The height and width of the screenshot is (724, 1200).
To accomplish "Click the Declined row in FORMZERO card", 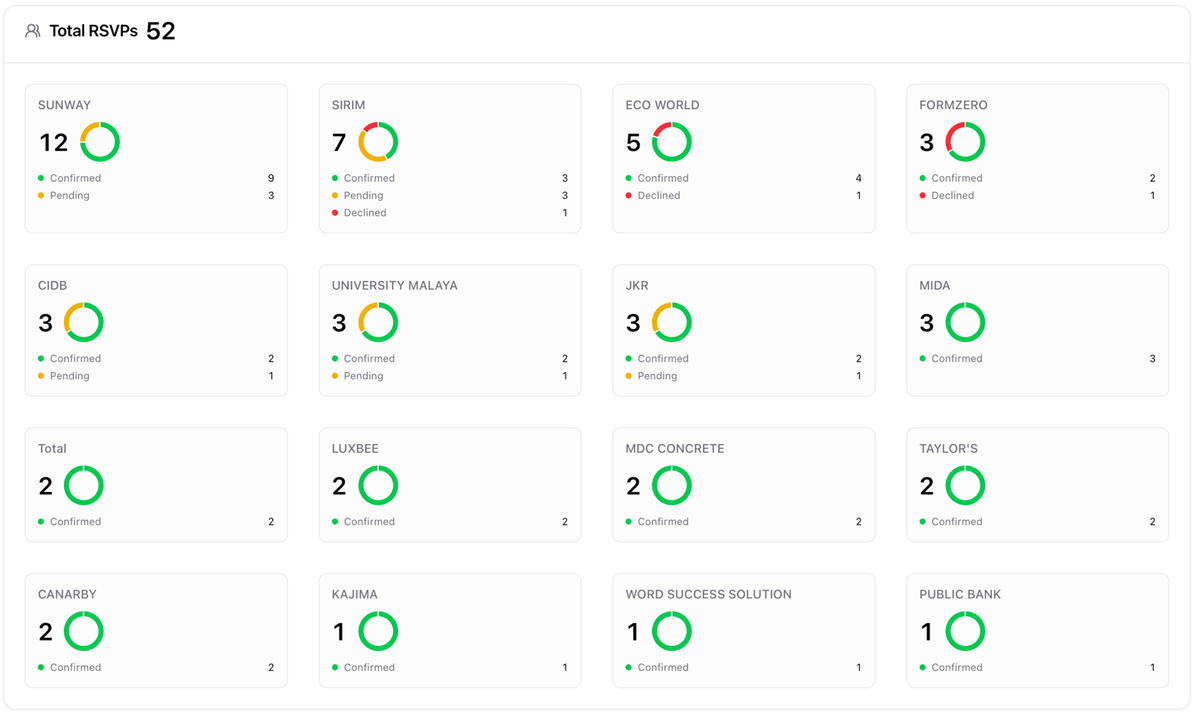I will point(1038,195).
